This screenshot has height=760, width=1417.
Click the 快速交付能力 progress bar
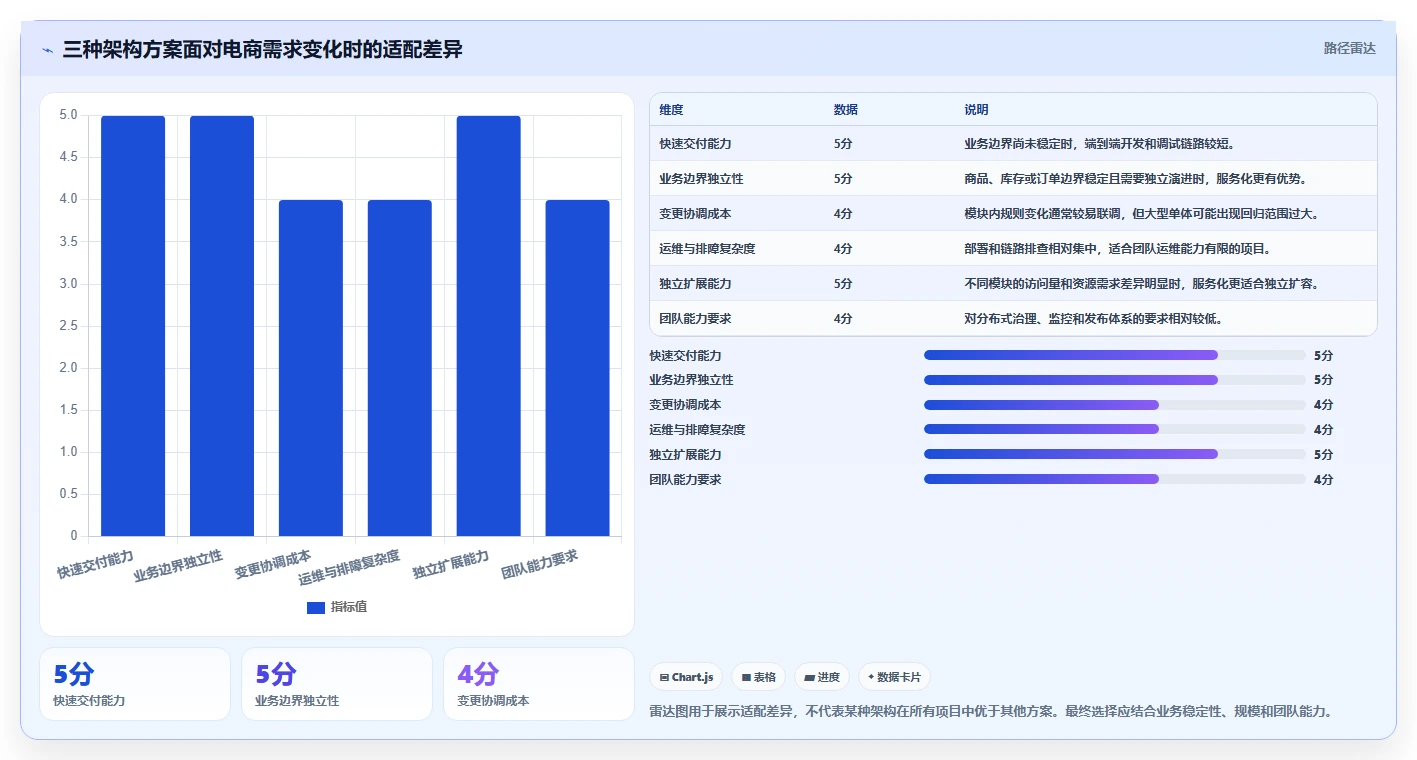tap(1114, 355)
